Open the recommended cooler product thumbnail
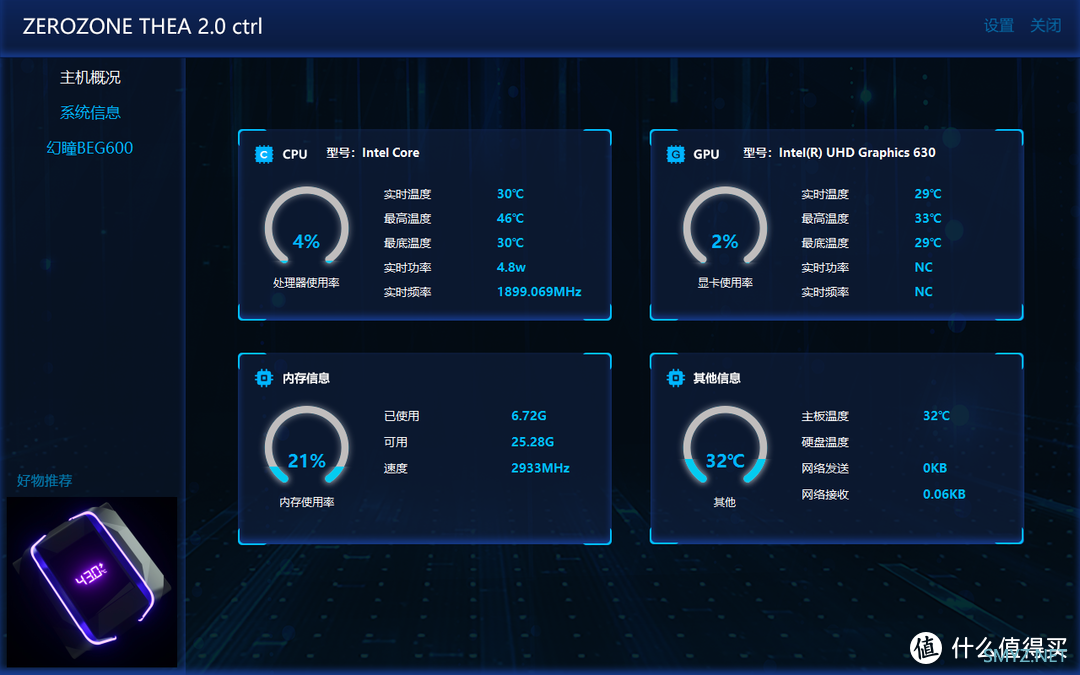Screen dimensions: 1080x675 click(x=92, y=582)
